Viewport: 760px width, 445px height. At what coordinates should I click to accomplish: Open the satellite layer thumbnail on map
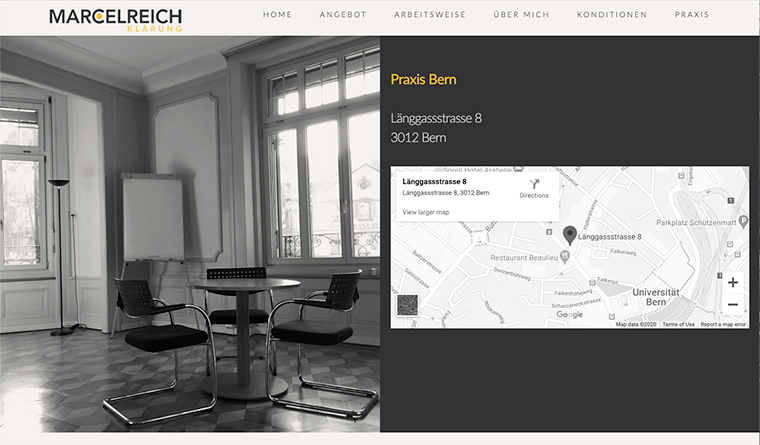407,305
